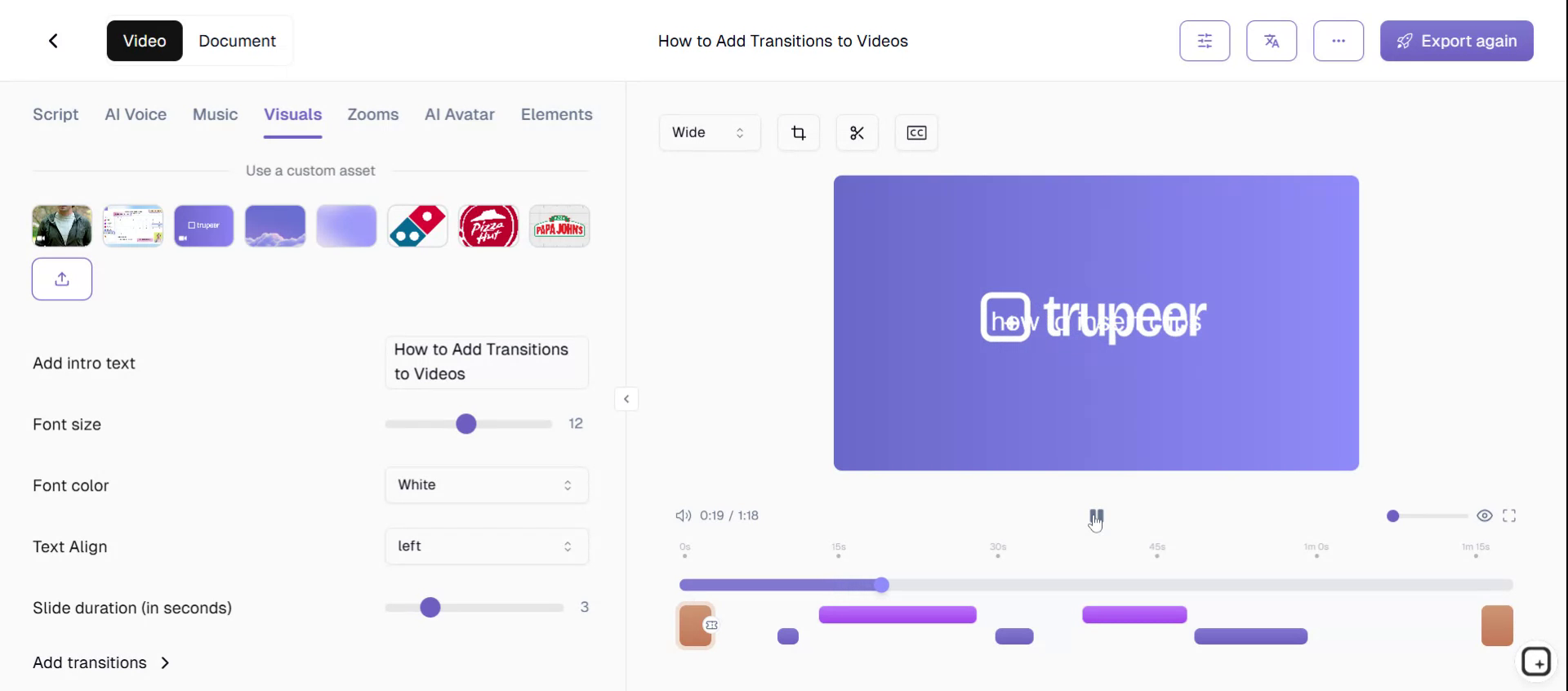This screenshot has width=1568, height=691.
Task: Click the crop tool icon
Action: pyautogui.click(x=799, y=132)
